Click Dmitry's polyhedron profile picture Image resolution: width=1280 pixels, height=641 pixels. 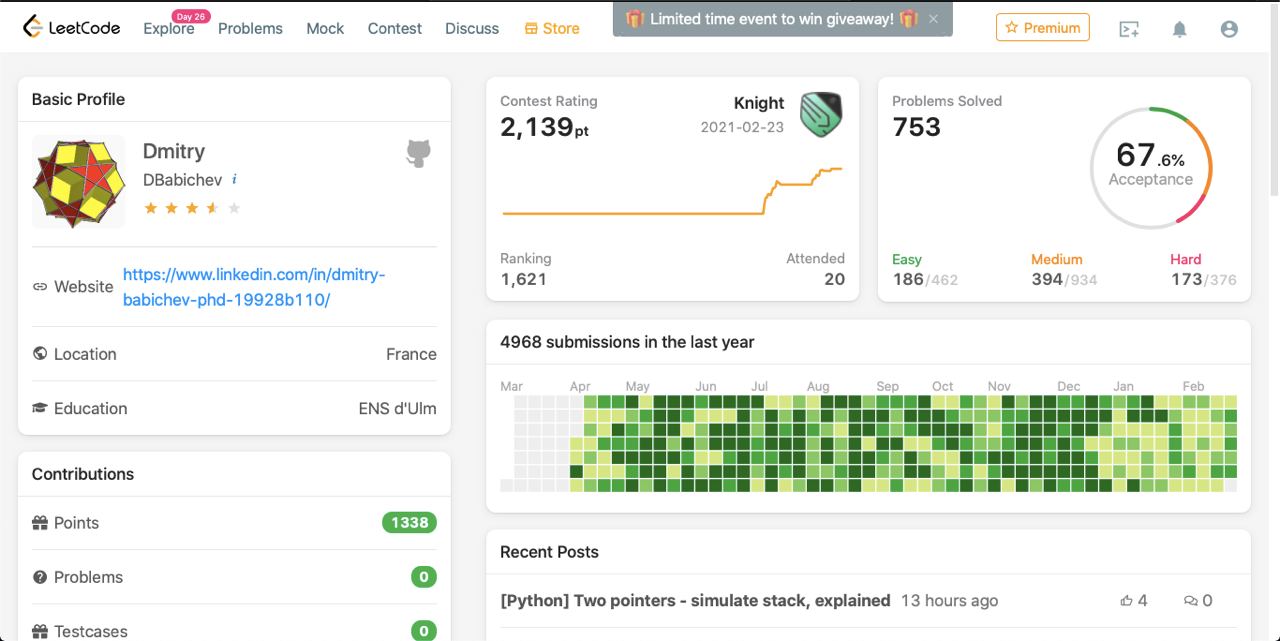coord(78,182)
